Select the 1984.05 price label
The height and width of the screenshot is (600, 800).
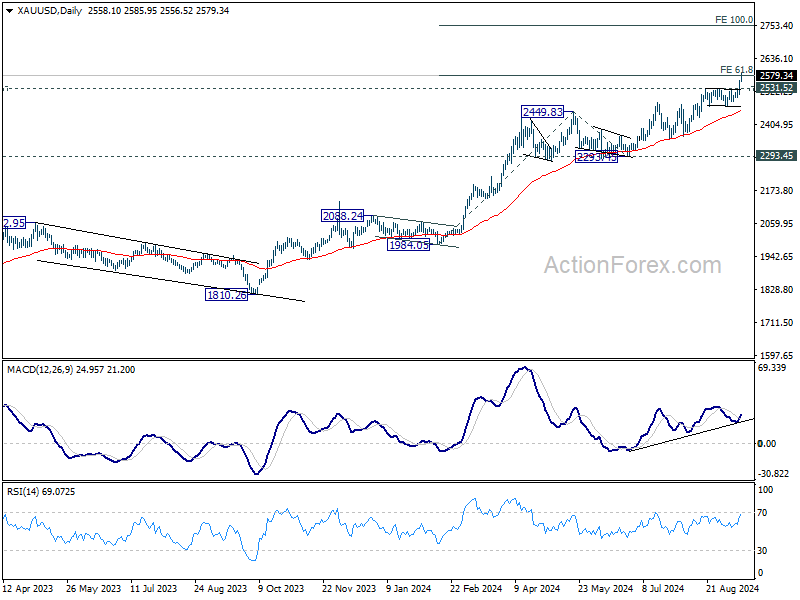point(408,243)
